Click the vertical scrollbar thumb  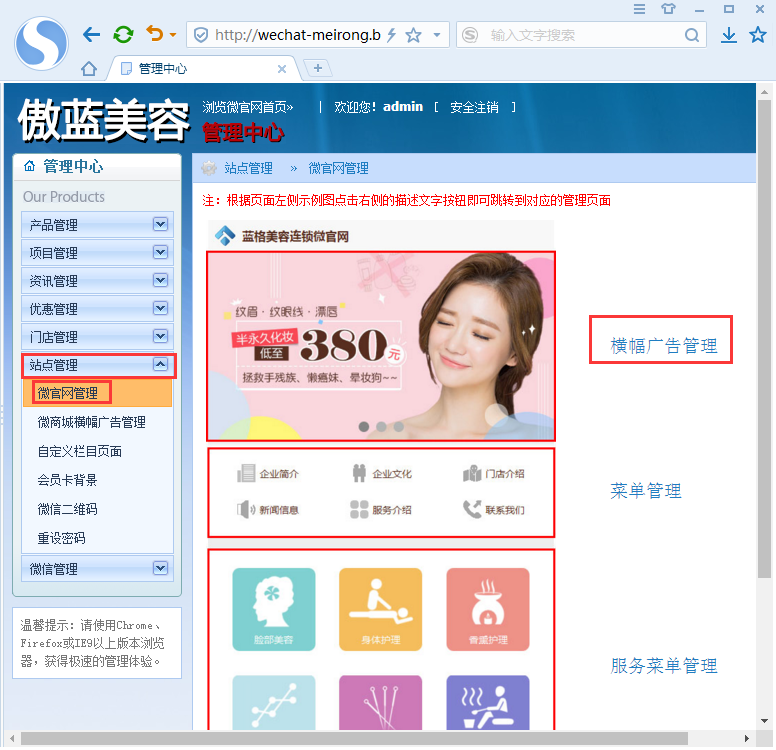point(765,339)
